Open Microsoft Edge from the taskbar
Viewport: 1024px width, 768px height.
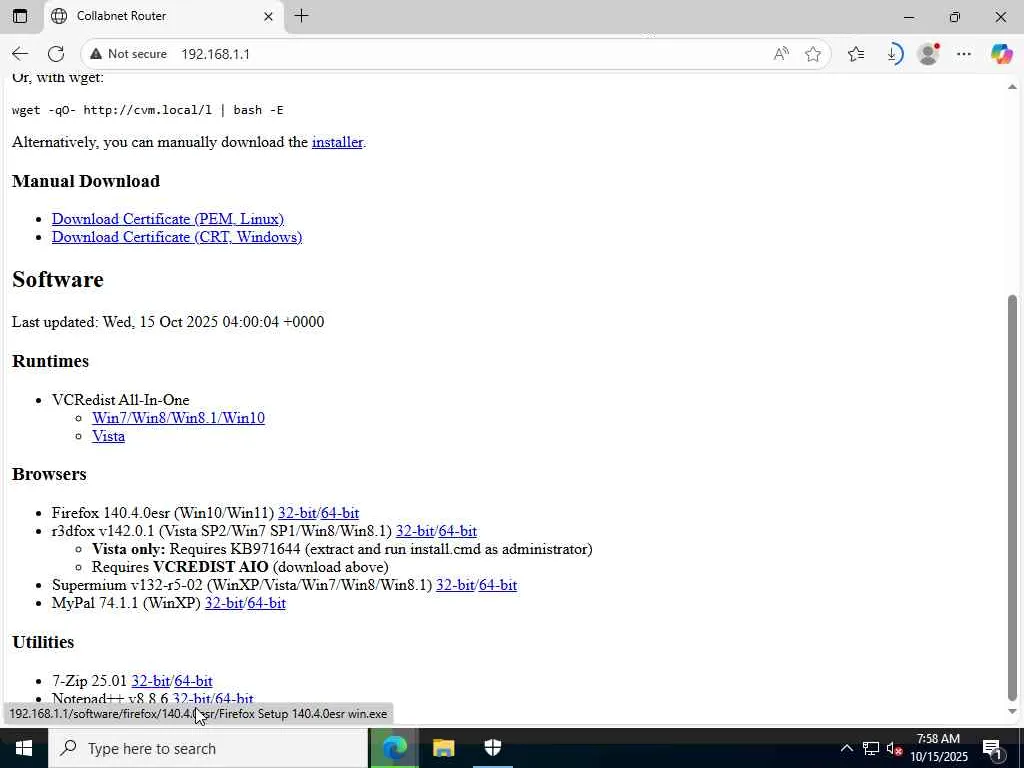tap(394, 748)
